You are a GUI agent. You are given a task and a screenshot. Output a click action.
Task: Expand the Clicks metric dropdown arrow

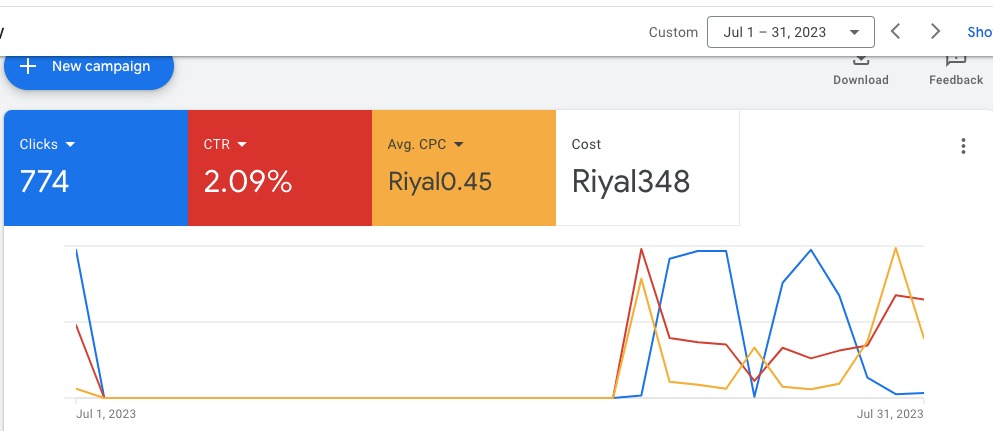point(71,145)
